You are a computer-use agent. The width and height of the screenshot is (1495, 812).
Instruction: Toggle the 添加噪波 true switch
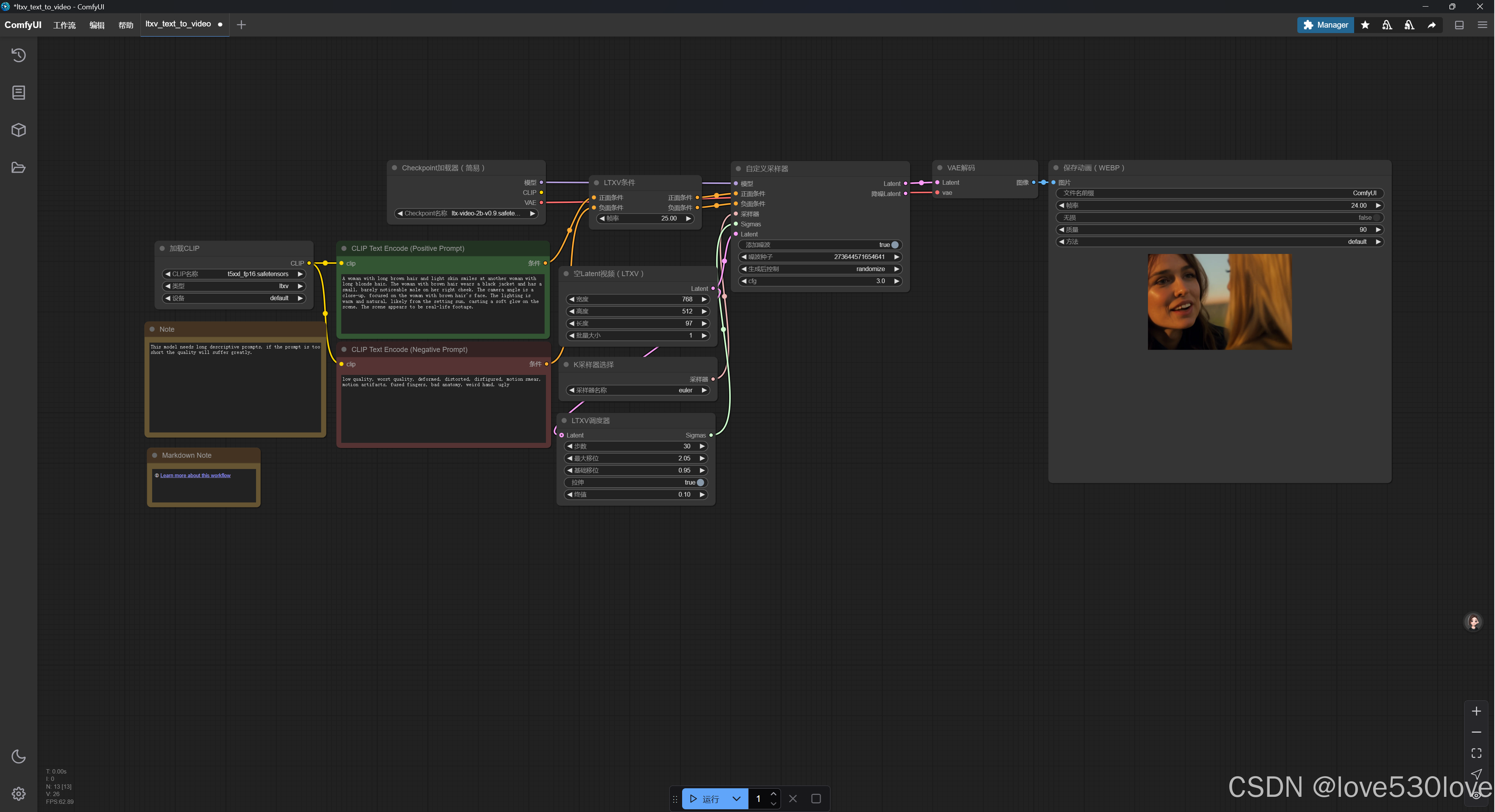894,245
